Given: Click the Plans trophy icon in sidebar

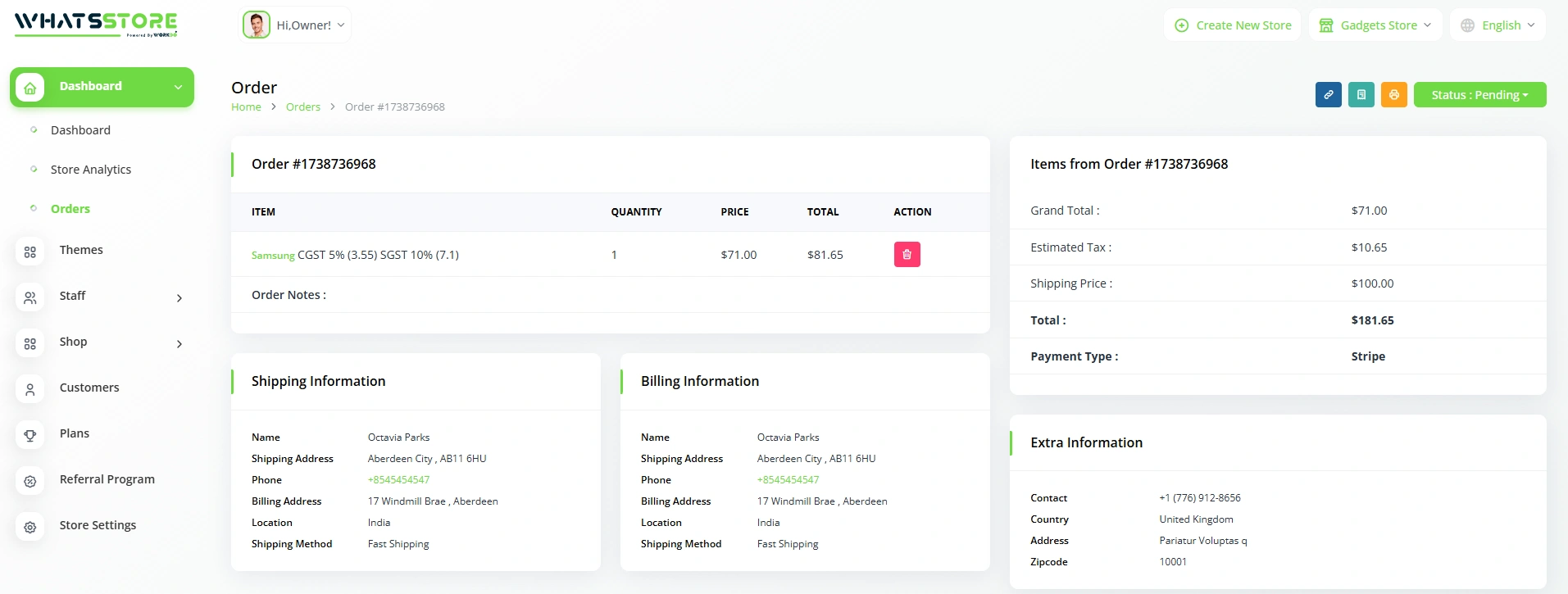Looking at the screenshot, I should point(30,435).
